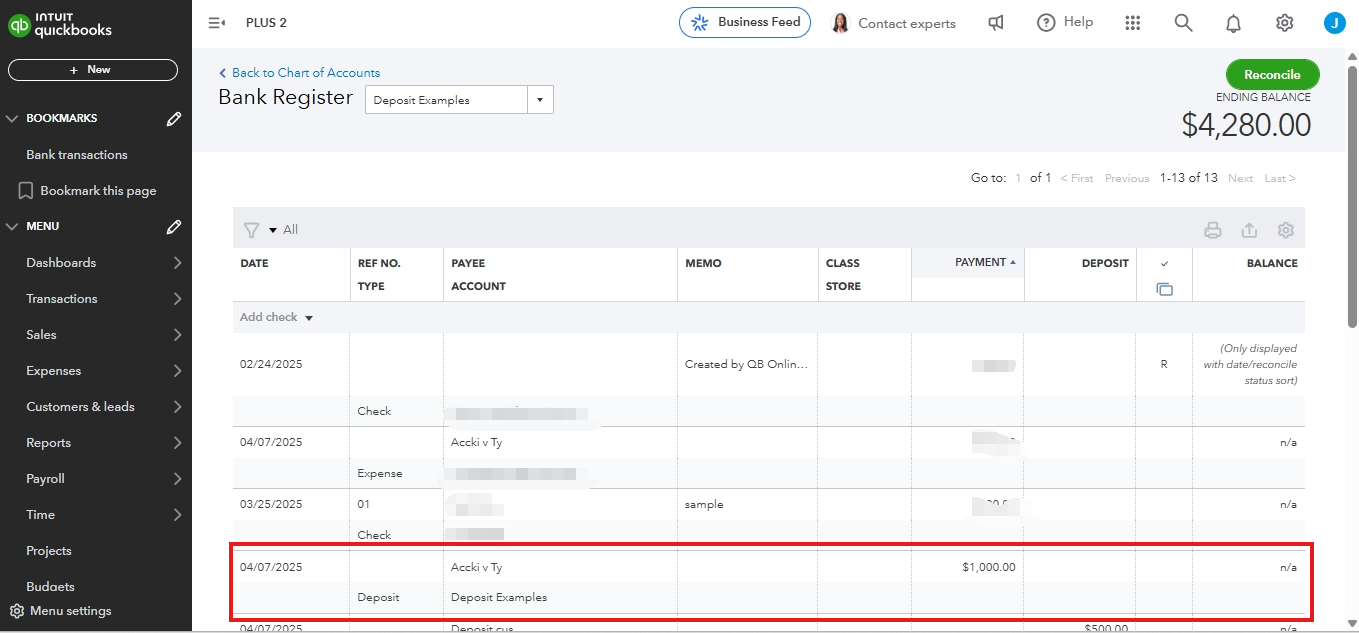The width and height of the screenshot is (1359, 633).
Task: Open the Payroll menu item
Action: pyautogui.click(x=45, y=479)
